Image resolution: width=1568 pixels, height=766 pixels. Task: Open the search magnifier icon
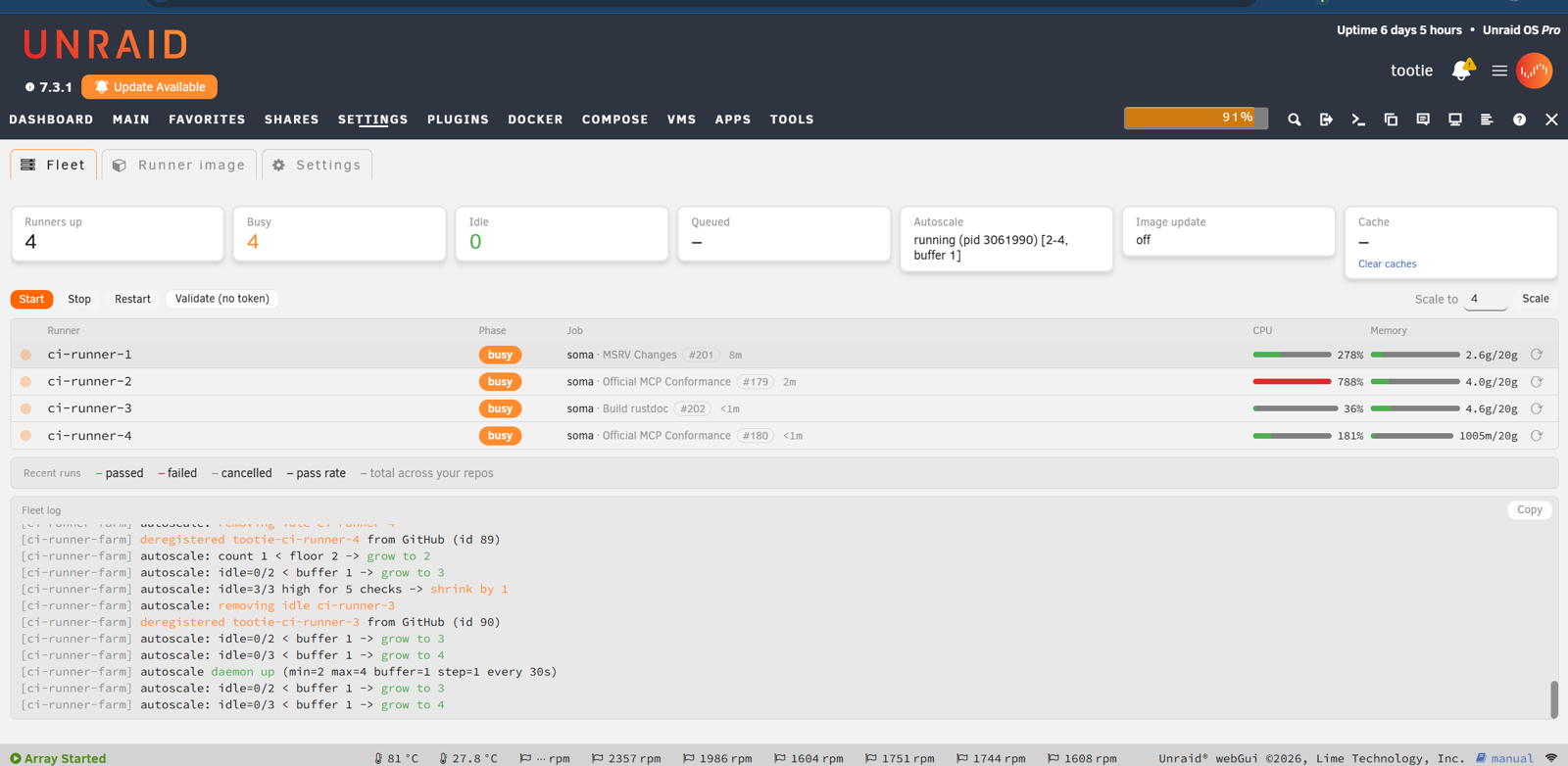[x=1295, y=120]
